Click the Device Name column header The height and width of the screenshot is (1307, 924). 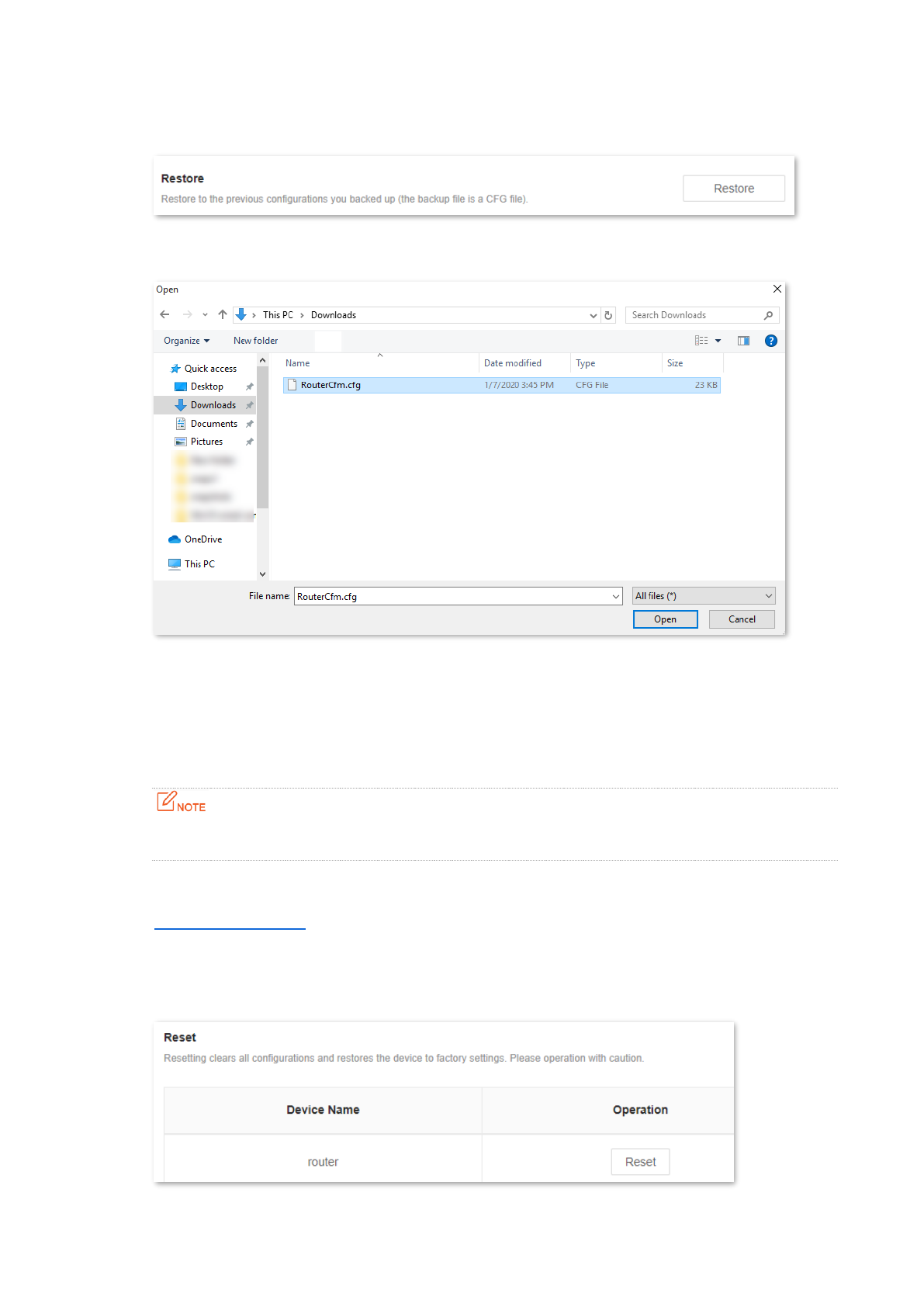(323, 1110)
